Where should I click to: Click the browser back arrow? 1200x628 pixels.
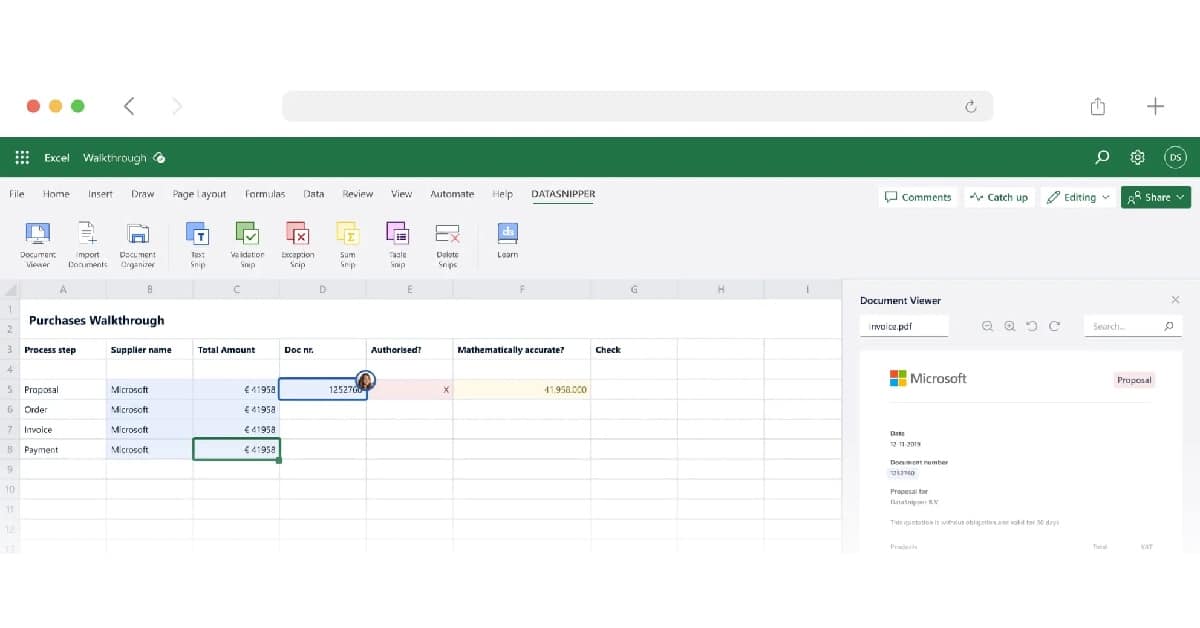129,106
